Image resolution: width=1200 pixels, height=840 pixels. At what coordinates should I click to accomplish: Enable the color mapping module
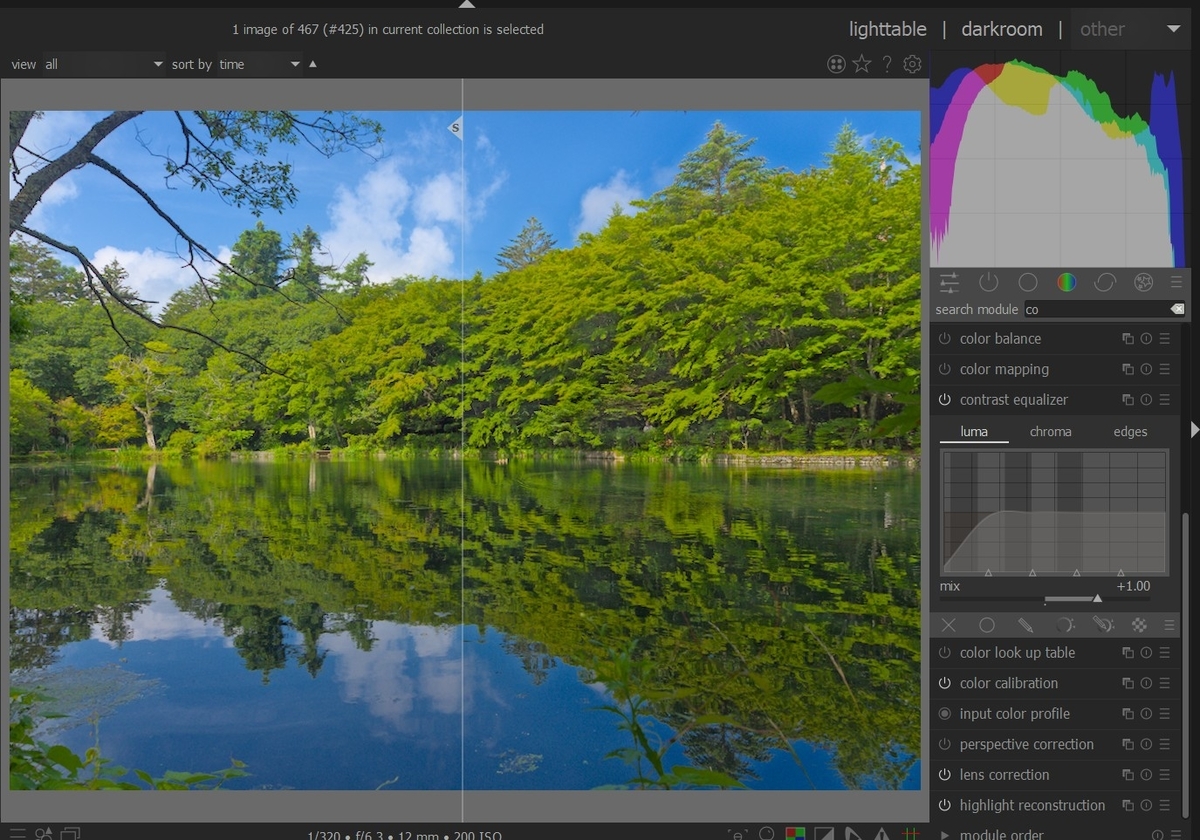tap(945, 370)
